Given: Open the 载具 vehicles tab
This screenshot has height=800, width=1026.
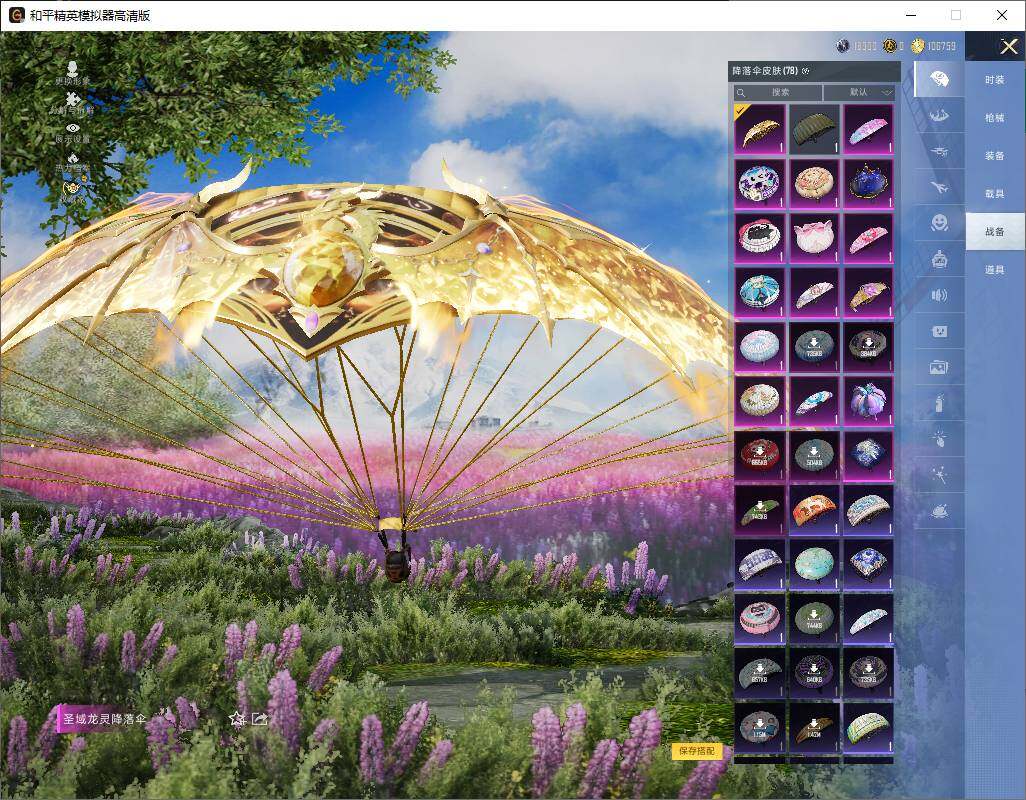Looking at the screenshot, I should 994,193.
